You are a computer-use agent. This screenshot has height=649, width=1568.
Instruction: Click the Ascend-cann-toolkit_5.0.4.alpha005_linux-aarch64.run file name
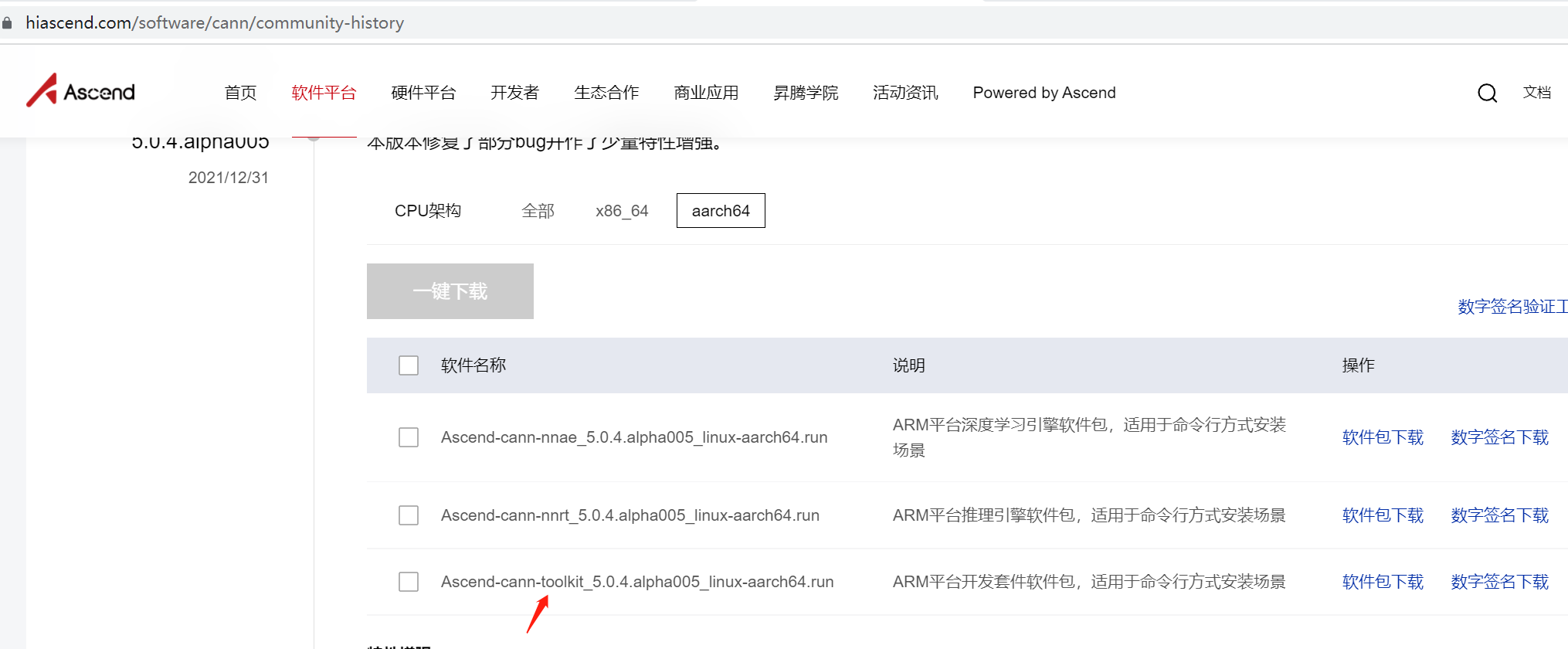[x=637, y=582]
